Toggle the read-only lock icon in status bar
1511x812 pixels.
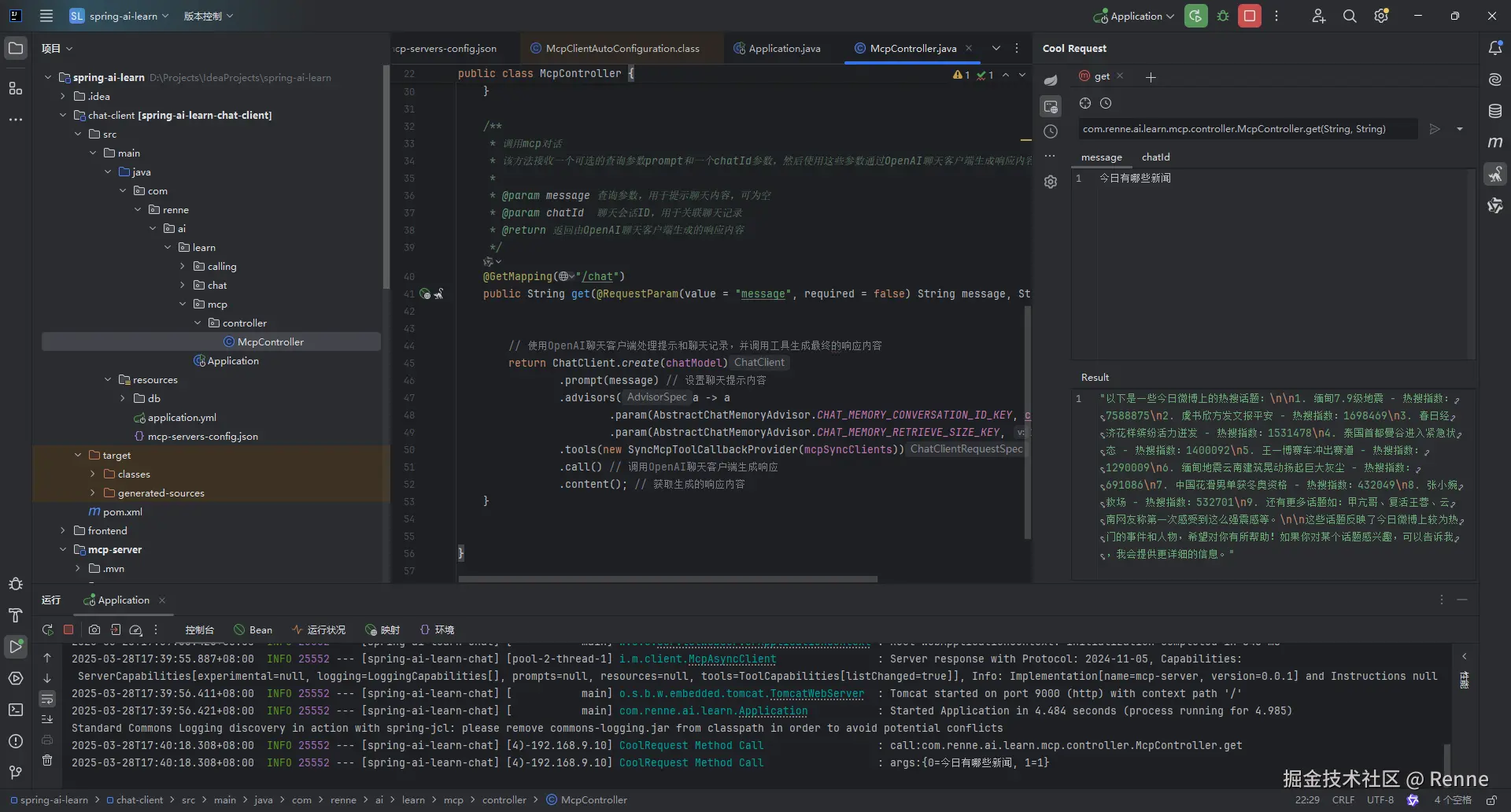1491,799
